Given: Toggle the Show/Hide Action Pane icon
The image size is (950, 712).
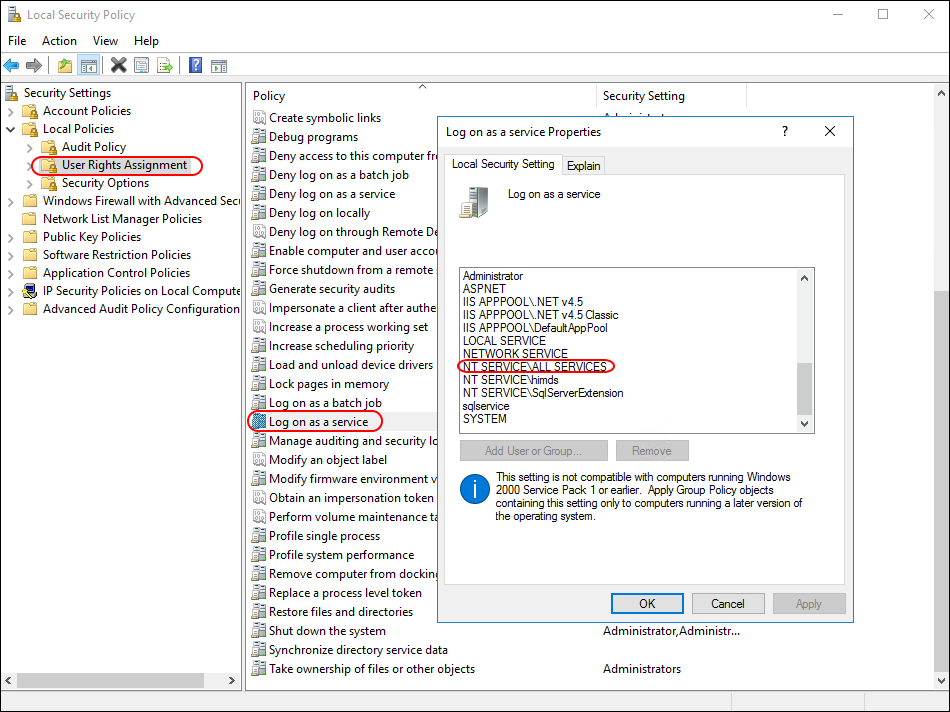Looking at the screenshot, I should coord(218,66).
